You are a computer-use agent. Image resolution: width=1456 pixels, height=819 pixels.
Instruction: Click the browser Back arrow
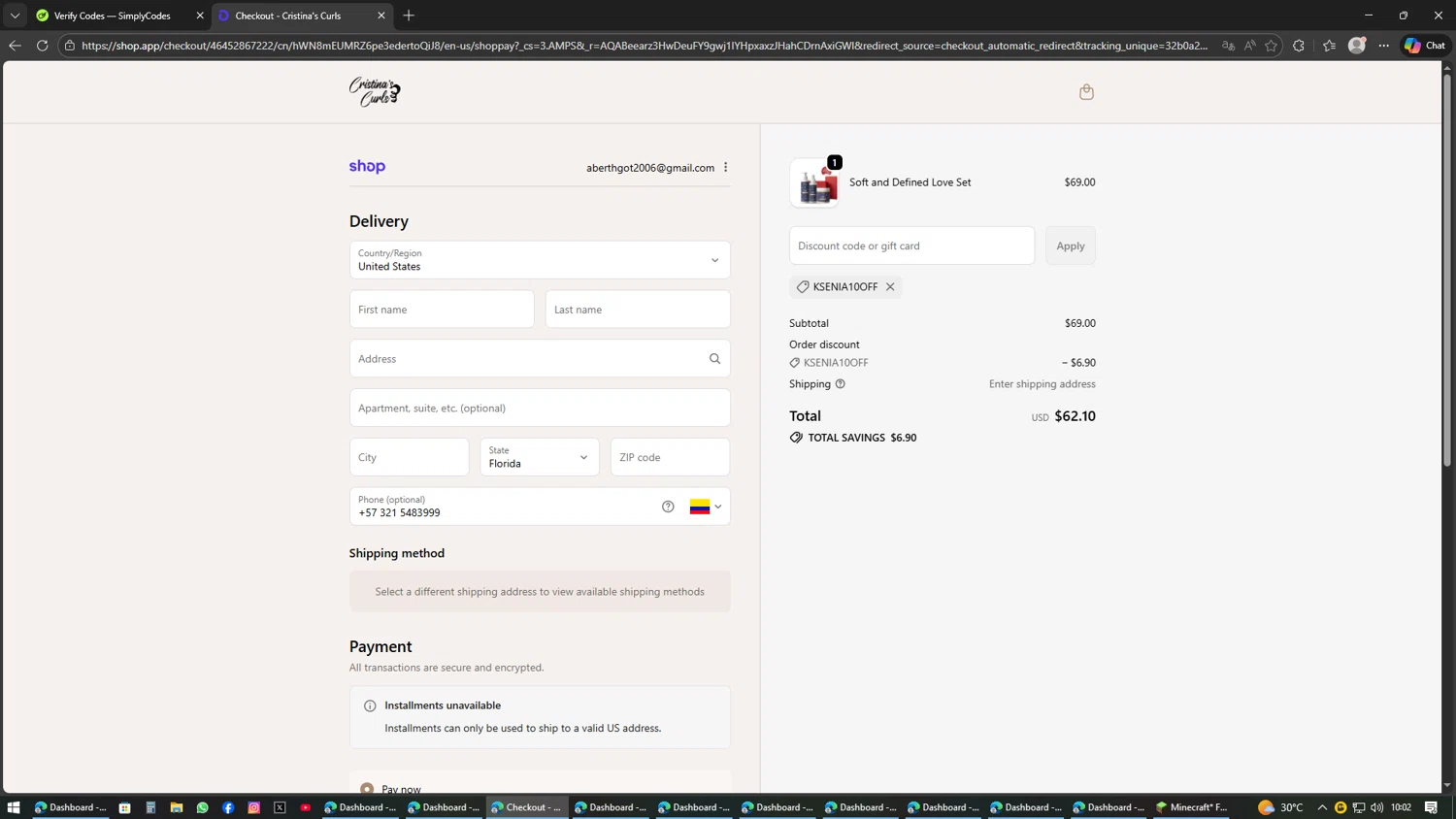[x=15, y=46]
